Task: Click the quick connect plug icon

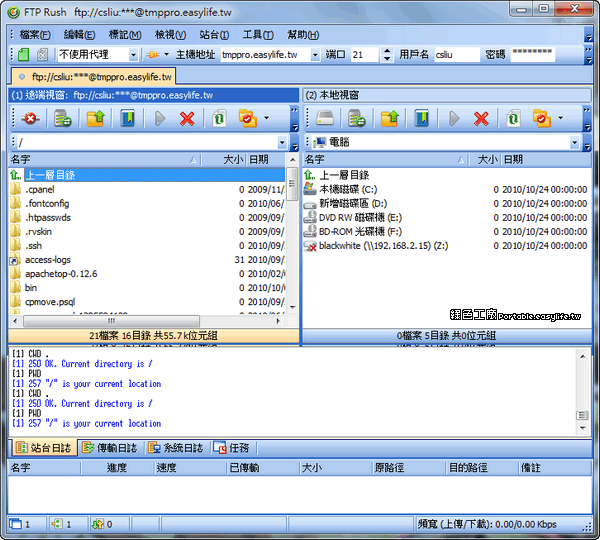Action: pyautogui.click(x=153, y=55)
